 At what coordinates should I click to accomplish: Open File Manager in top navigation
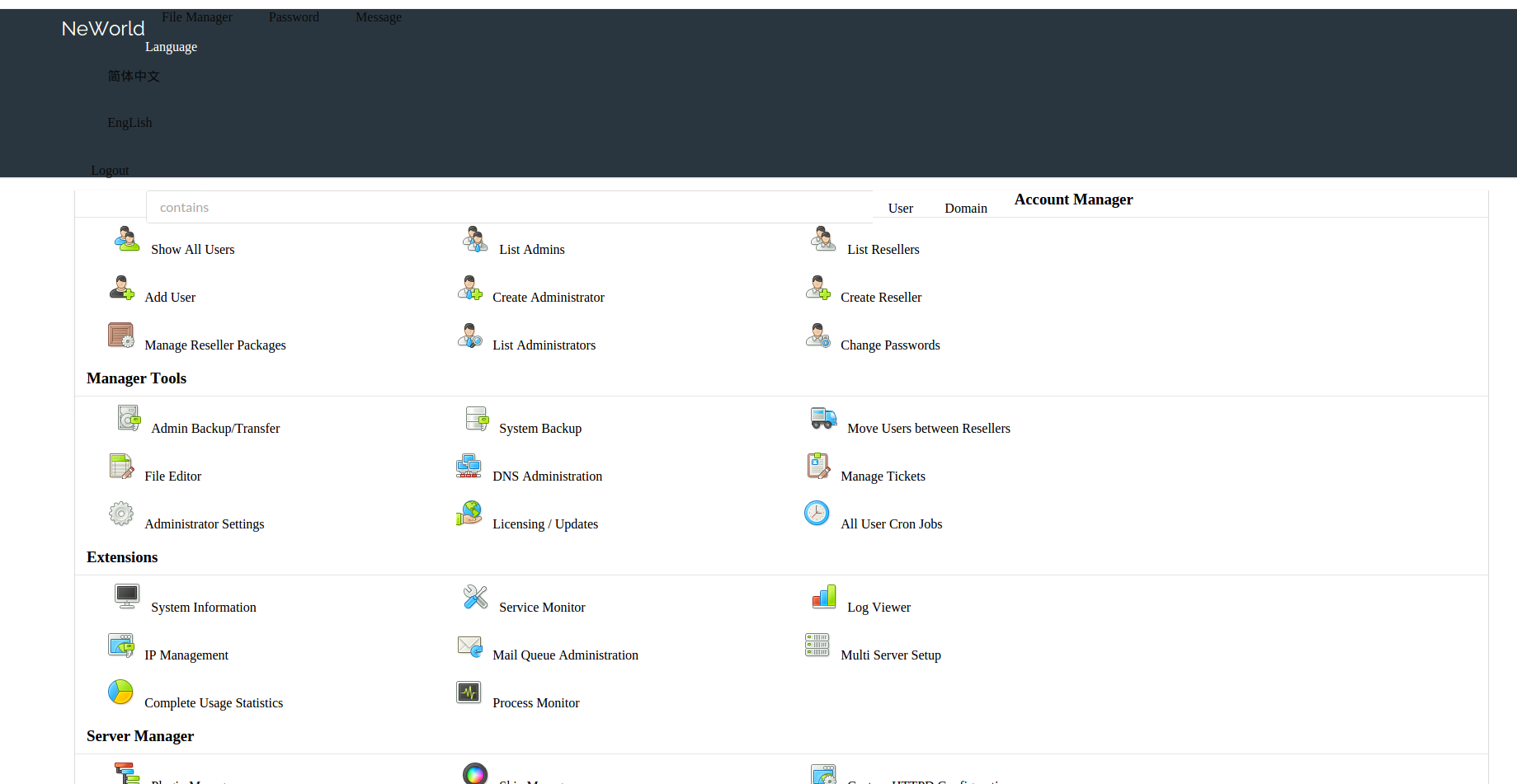coord(196,17)
